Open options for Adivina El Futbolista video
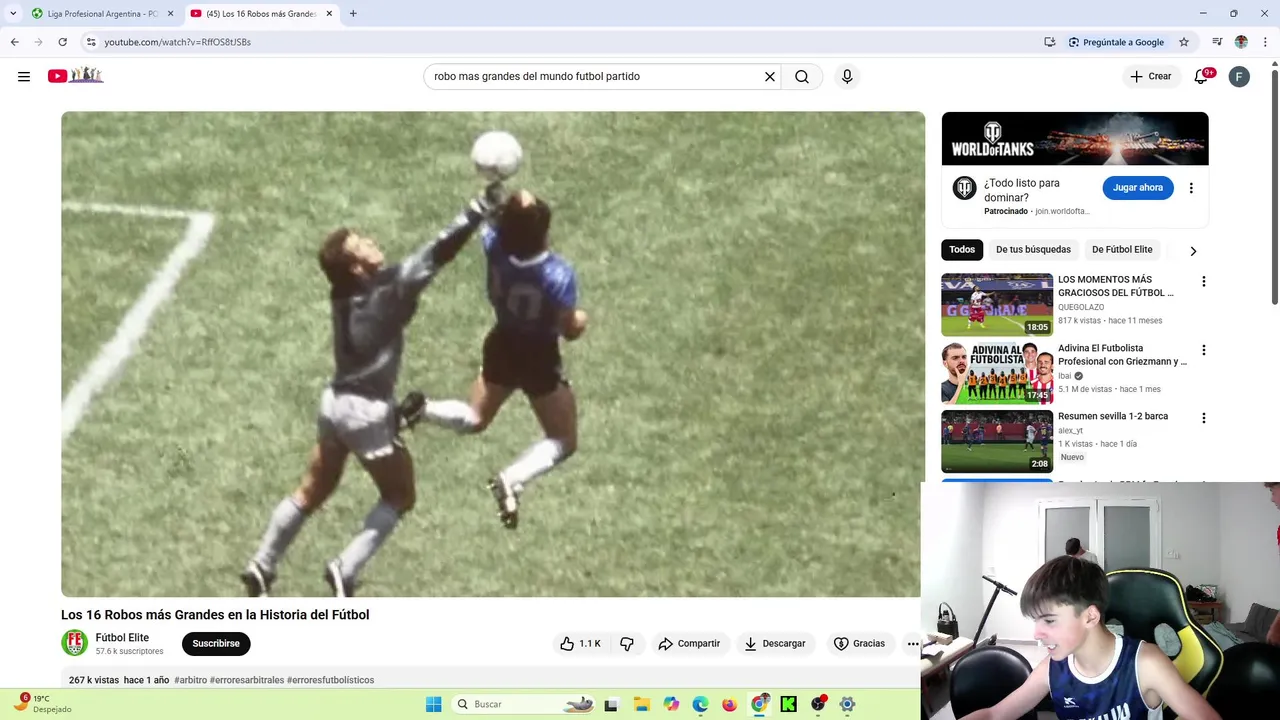This screenshot has height=720, width=1280. point(1204,350)
